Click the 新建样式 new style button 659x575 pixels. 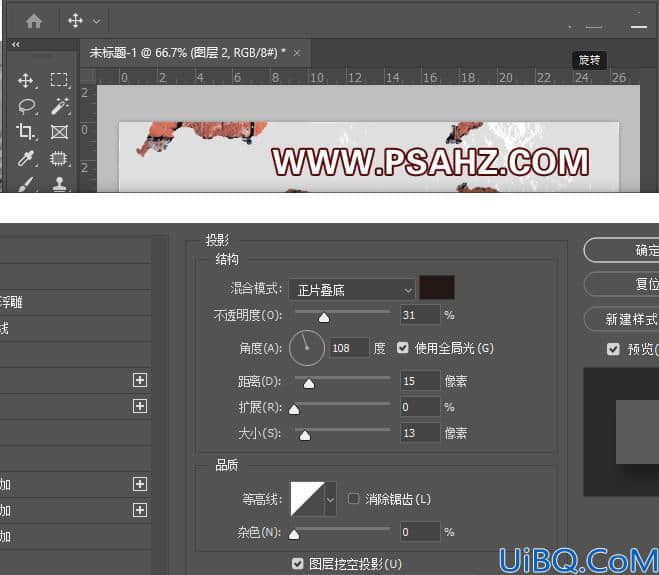[x=622, y=319]
